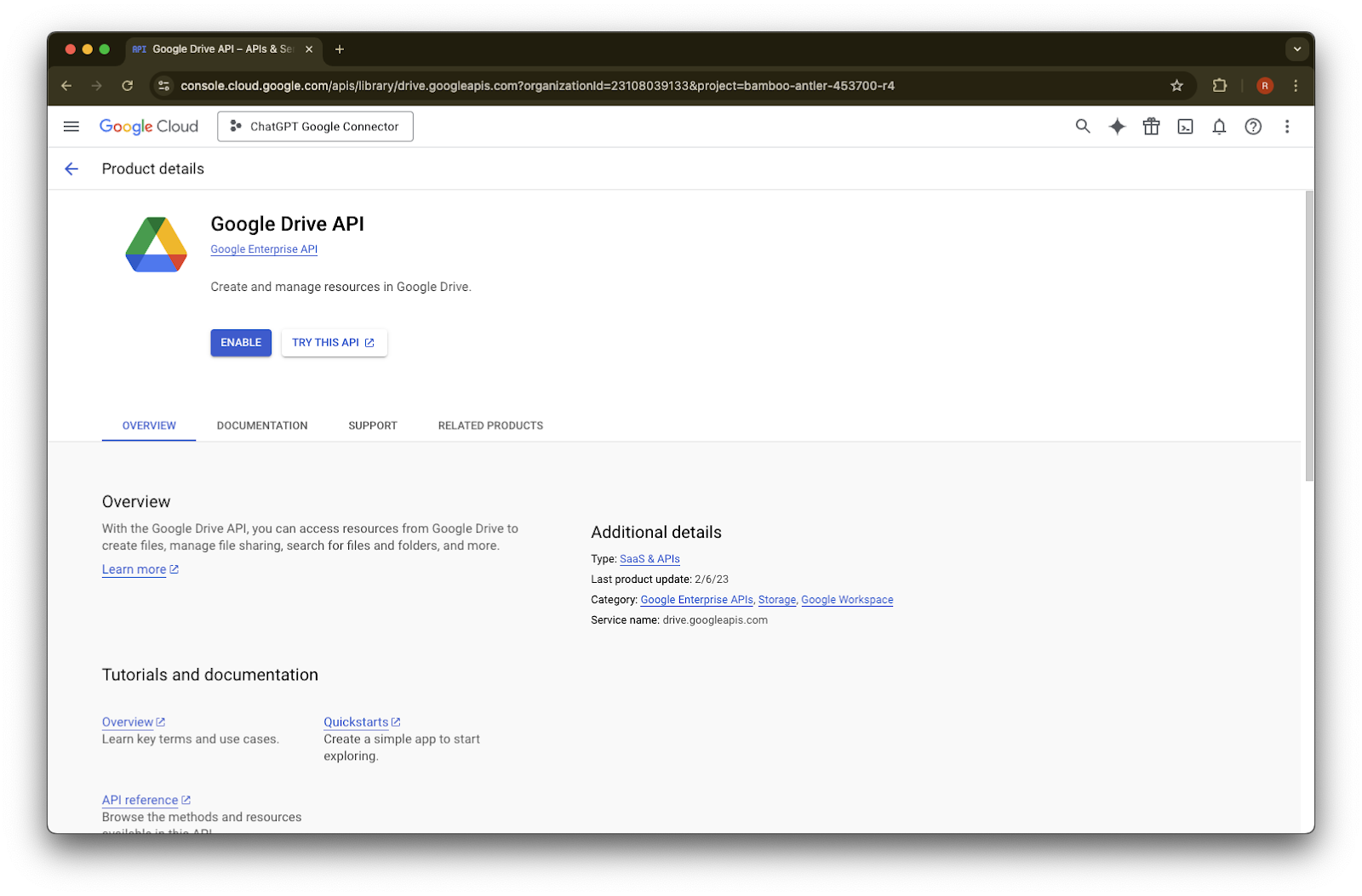Open the Google Enterprise API link under the title
The image size is (1362, 896).
[x=264, y=249]
